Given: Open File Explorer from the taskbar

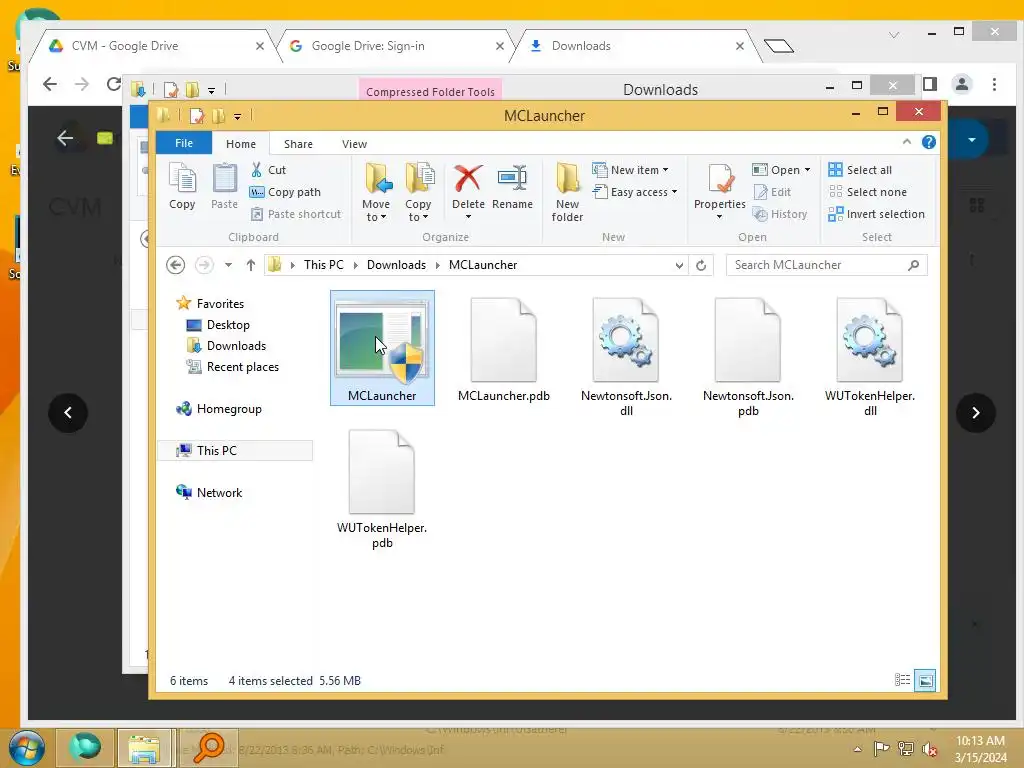Looking at the screenshot, I should click(x=144, y=748).
